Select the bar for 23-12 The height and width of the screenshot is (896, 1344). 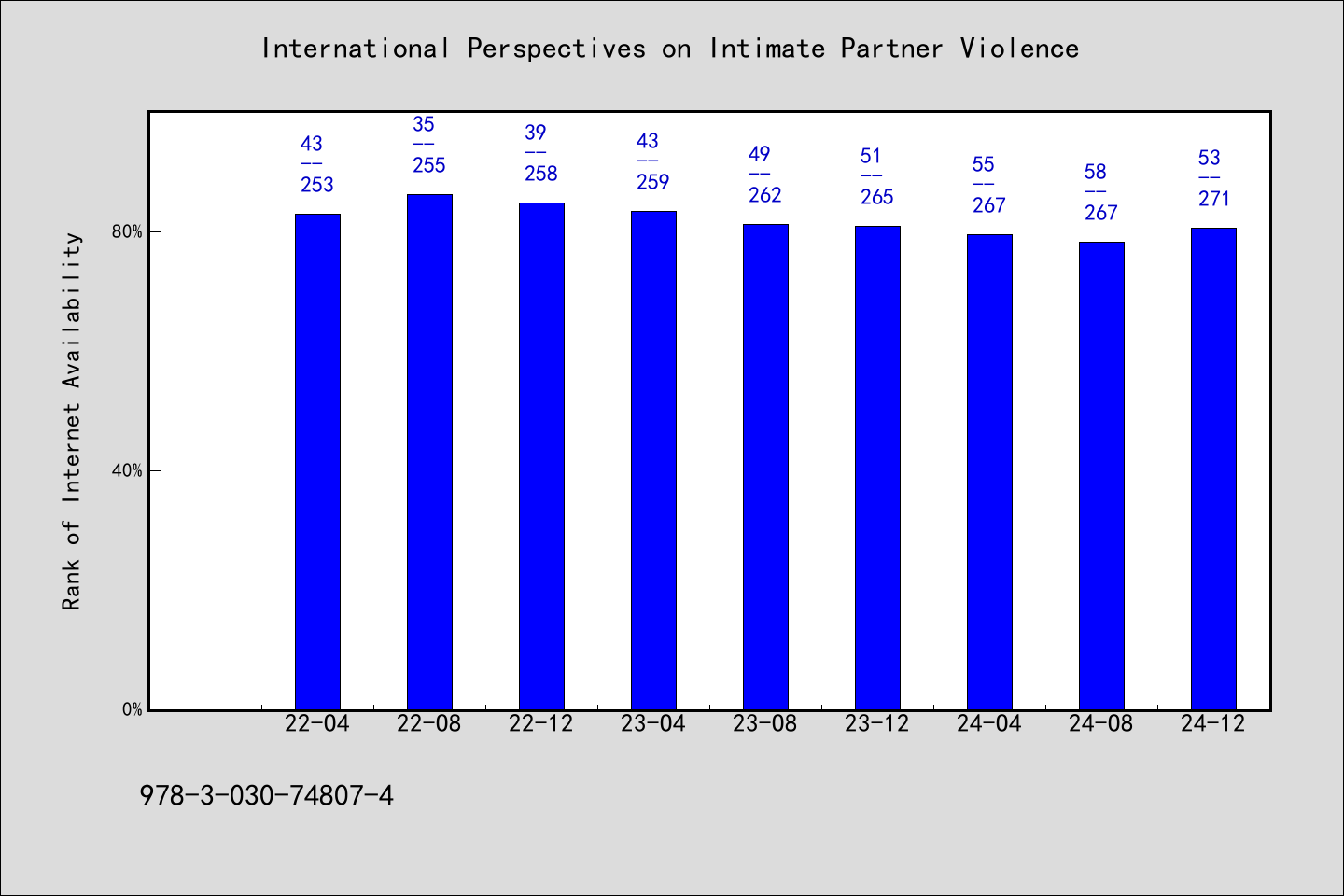877,468
